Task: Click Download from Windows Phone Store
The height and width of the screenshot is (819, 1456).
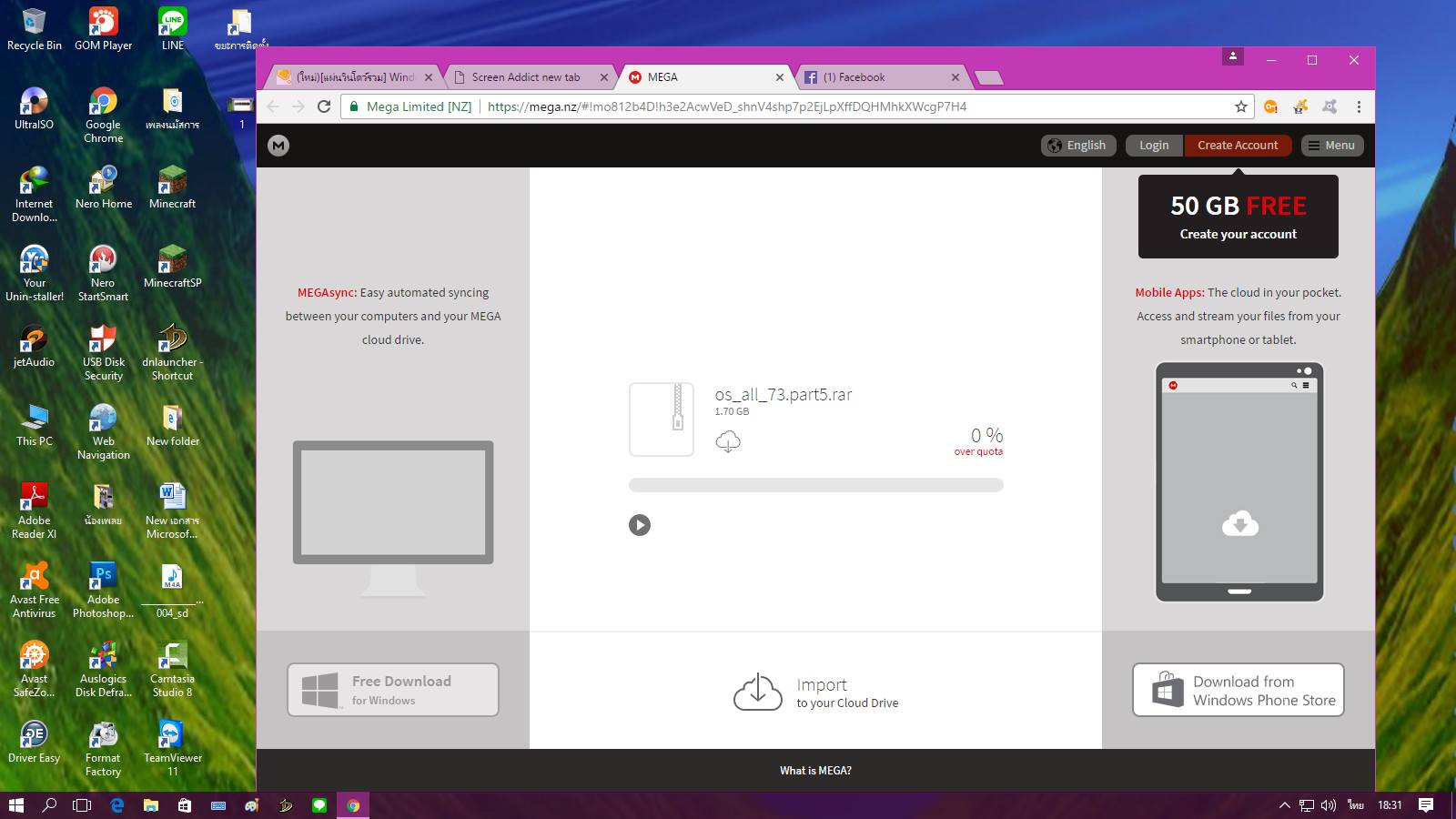Action: 1239,690
